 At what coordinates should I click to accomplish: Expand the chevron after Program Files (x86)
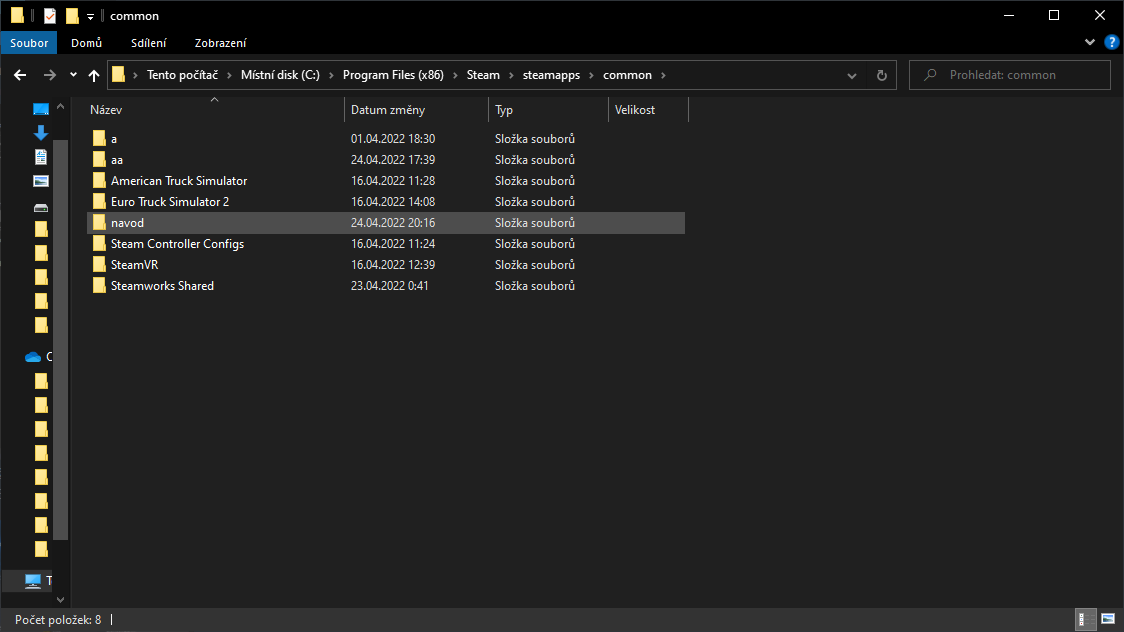coord(455,75)
